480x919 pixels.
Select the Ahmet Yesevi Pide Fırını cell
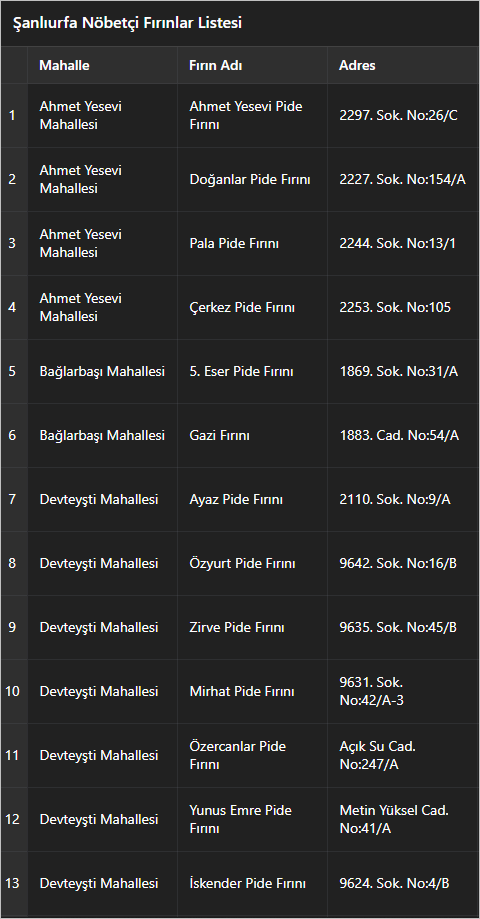[x=252, y=115]
